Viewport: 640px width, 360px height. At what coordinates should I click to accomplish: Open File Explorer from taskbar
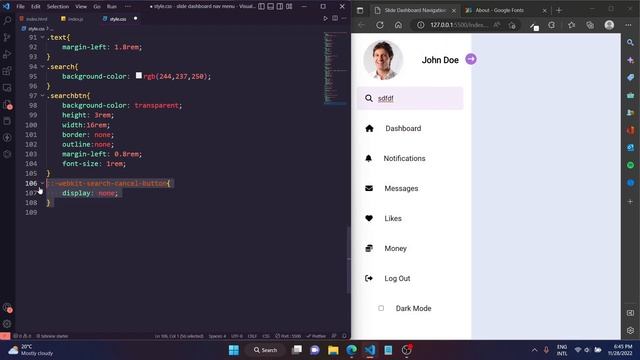333,350
